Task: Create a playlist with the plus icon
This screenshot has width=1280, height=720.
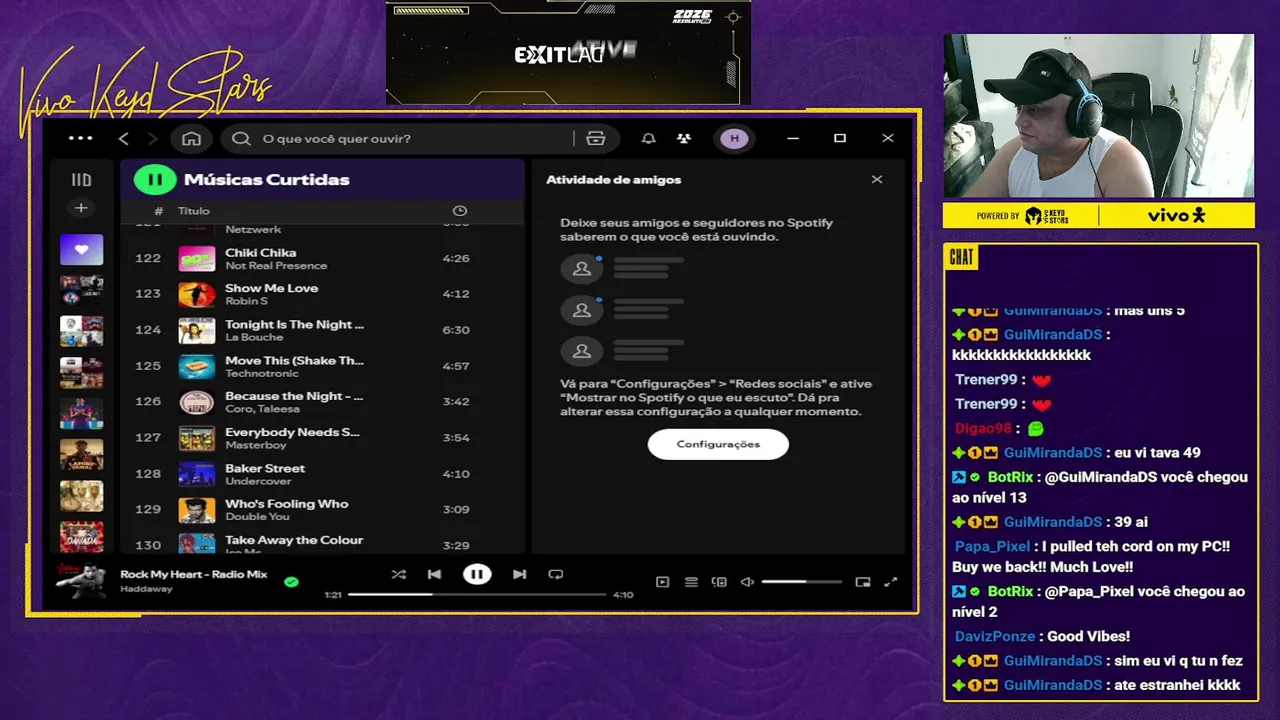Action: (x=81, y=208)
